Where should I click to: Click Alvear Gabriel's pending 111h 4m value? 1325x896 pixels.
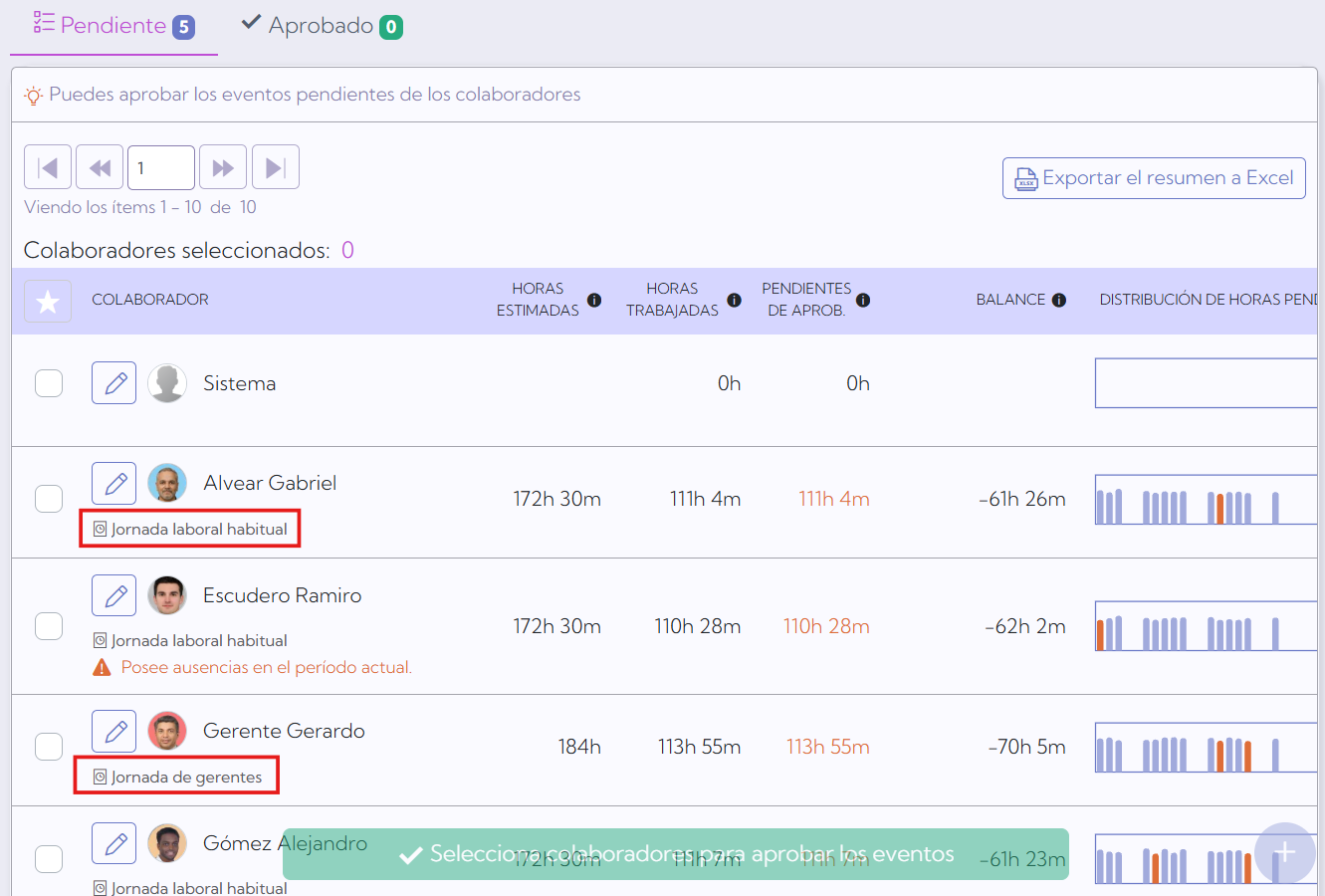834,499
